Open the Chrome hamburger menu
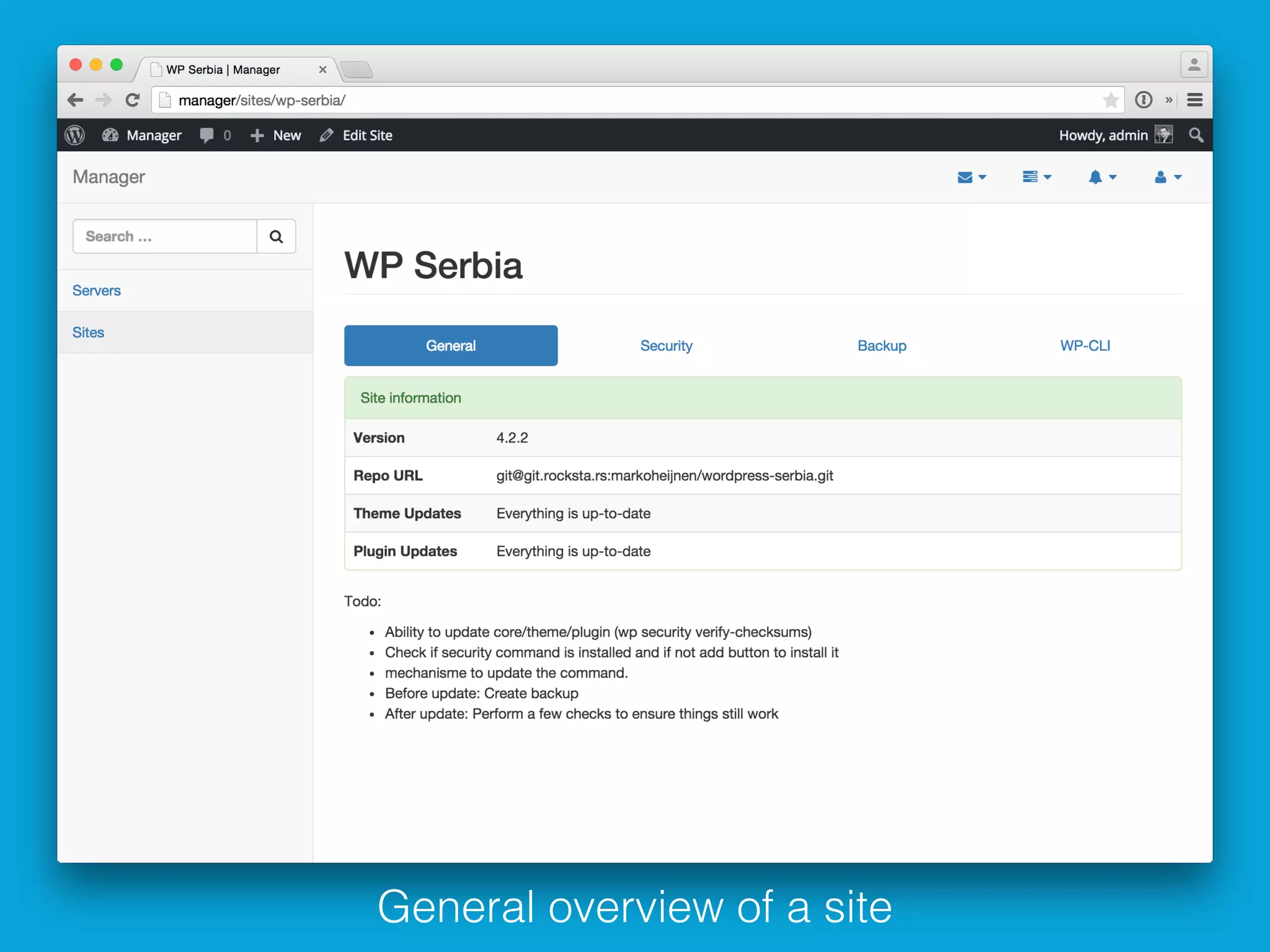The height and width of the screenshot is (952, 1270). point(1195,100)
